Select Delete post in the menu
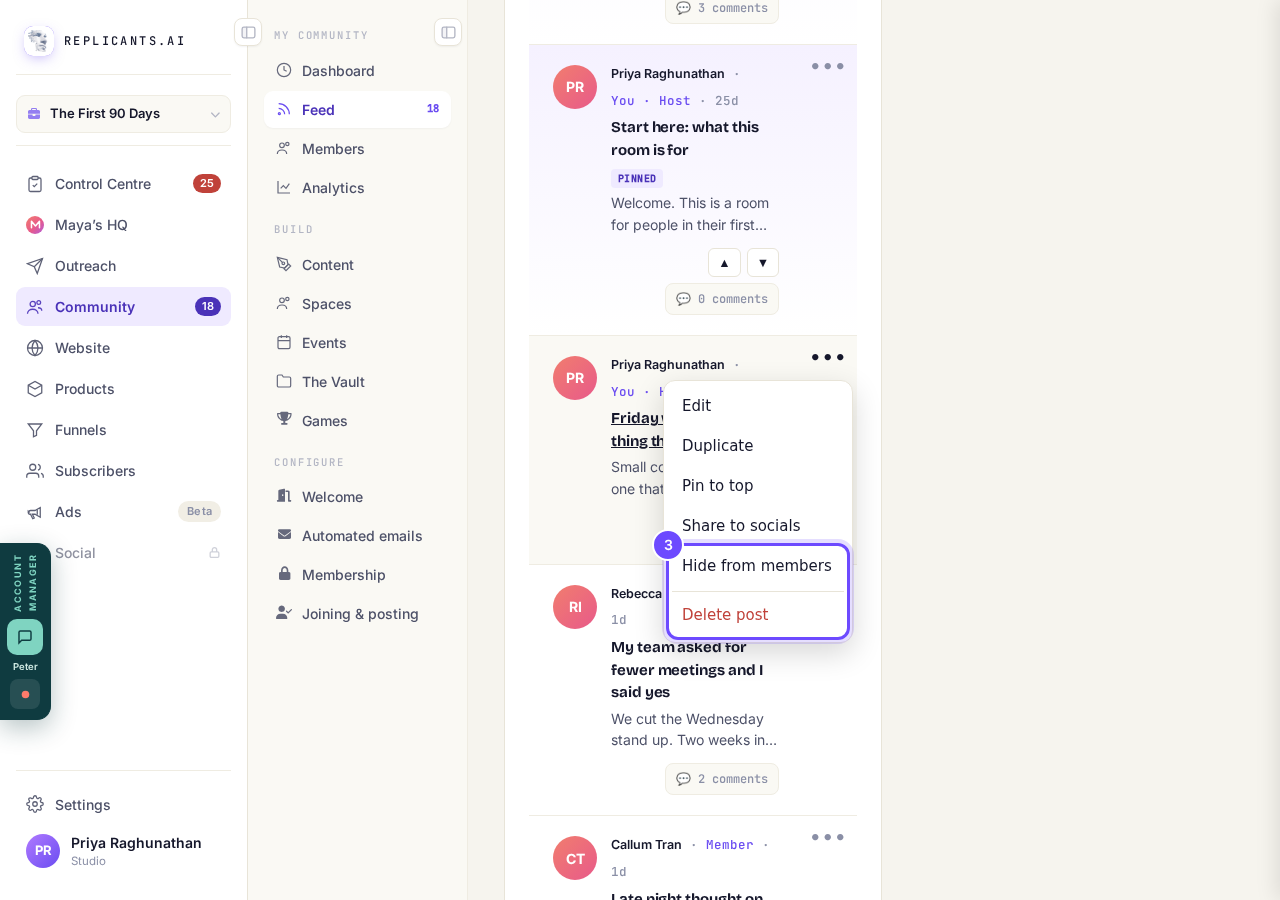 tap(758, 615)
